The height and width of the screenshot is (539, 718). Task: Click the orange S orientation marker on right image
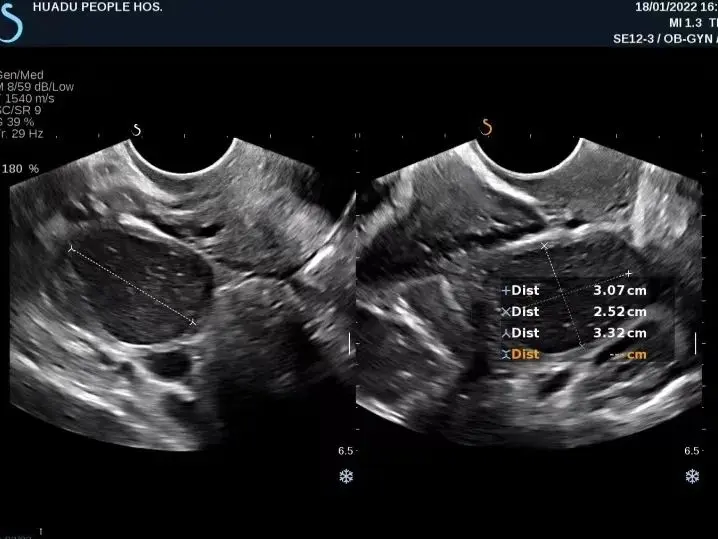(486, 128)
